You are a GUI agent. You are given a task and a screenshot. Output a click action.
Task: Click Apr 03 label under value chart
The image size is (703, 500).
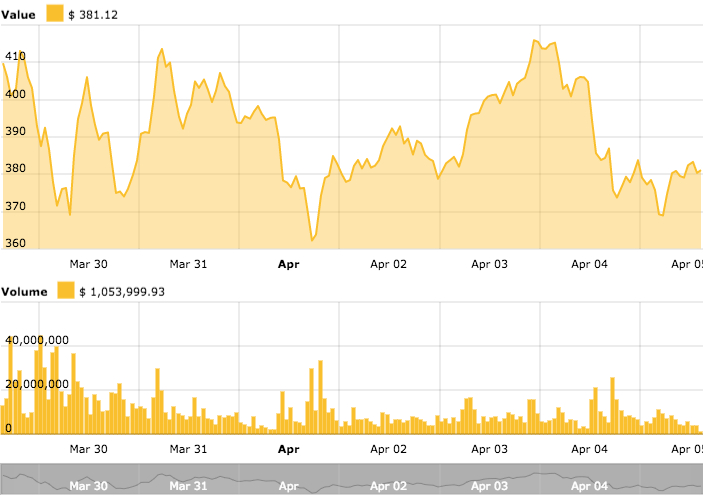pos(490,264)
